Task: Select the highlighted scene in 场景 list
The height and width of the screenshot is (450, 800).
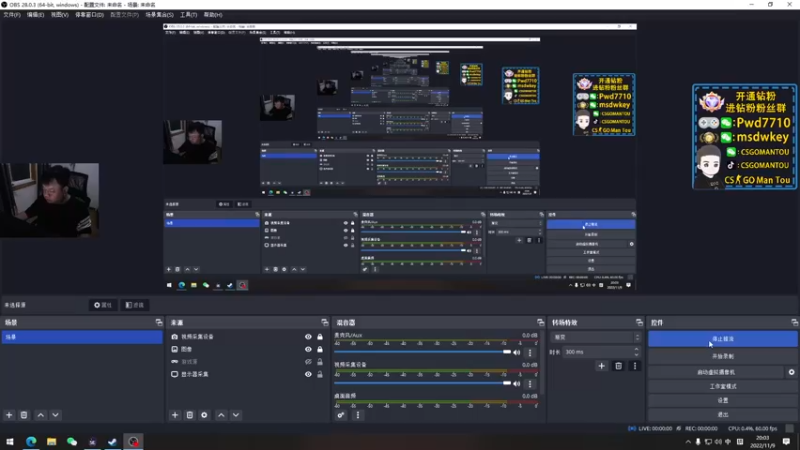Action: (82, 337)
